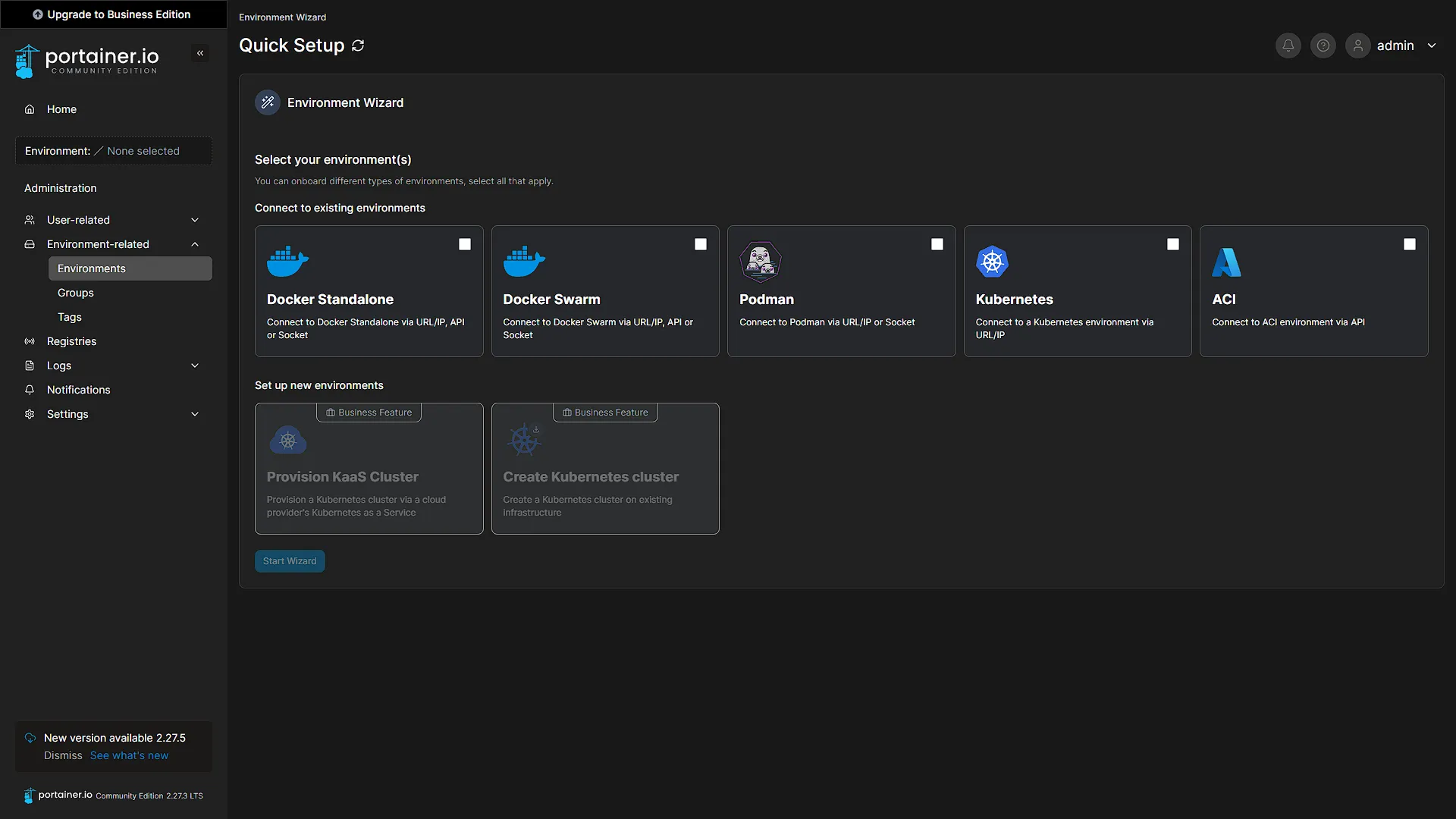Click the new version cloud download icon
This screenshot has width=1456, height=819.
(30, 738)
